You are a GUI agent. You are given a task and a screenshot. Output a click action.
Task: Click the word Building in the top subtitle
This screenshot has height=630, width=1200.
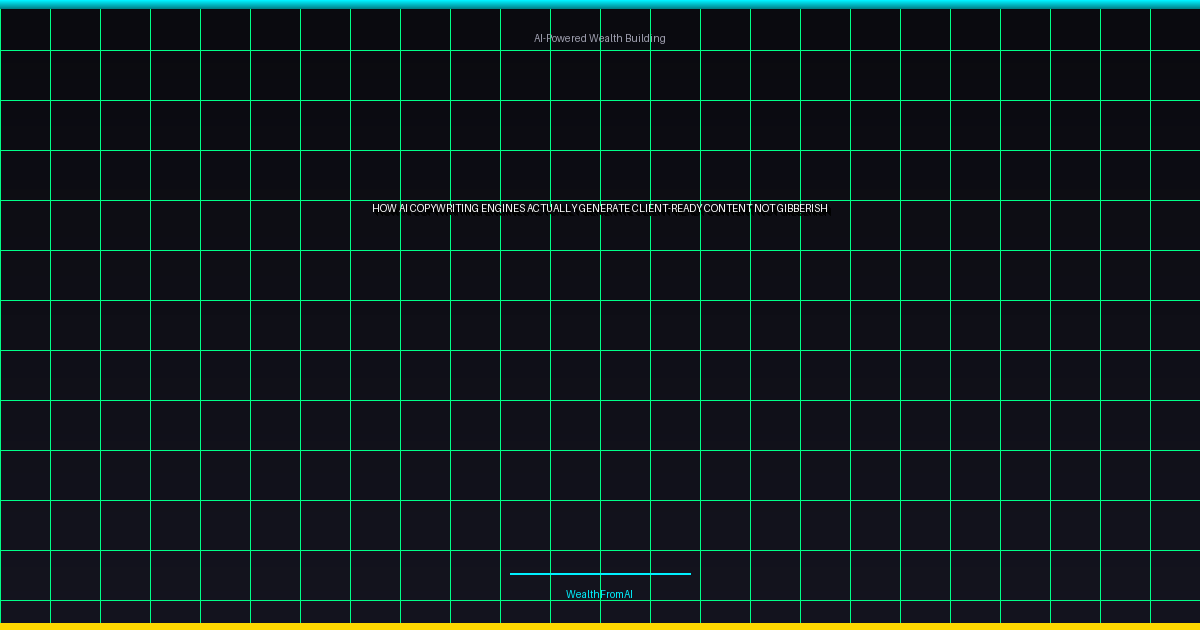tap(646, 38)
